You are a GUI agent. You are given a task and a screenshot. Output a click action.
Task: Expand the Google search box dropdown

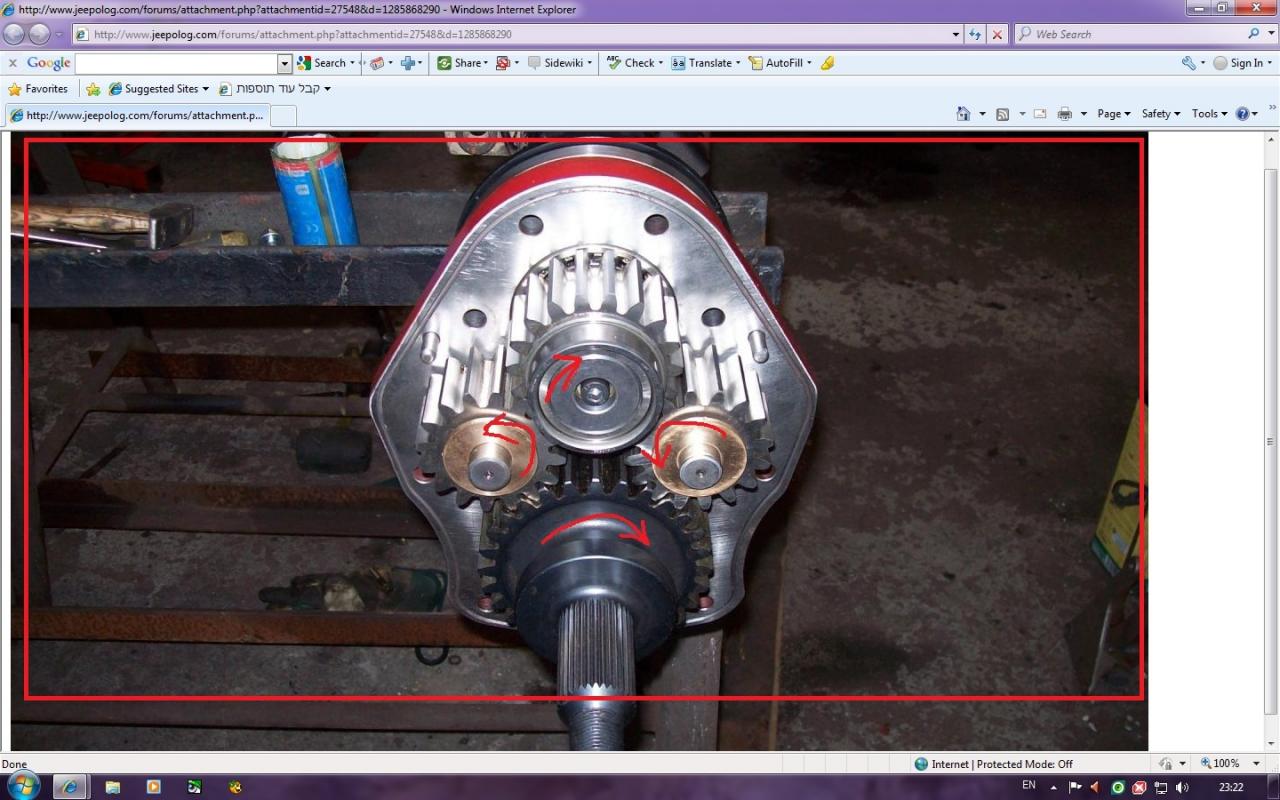coord(284,63)
